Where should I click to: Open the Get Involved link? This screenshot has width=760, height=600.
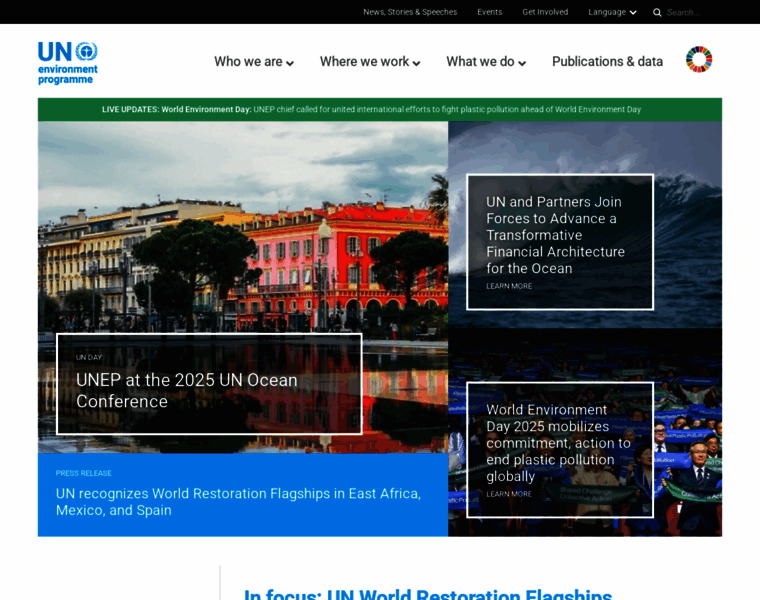tap(545, 12)
